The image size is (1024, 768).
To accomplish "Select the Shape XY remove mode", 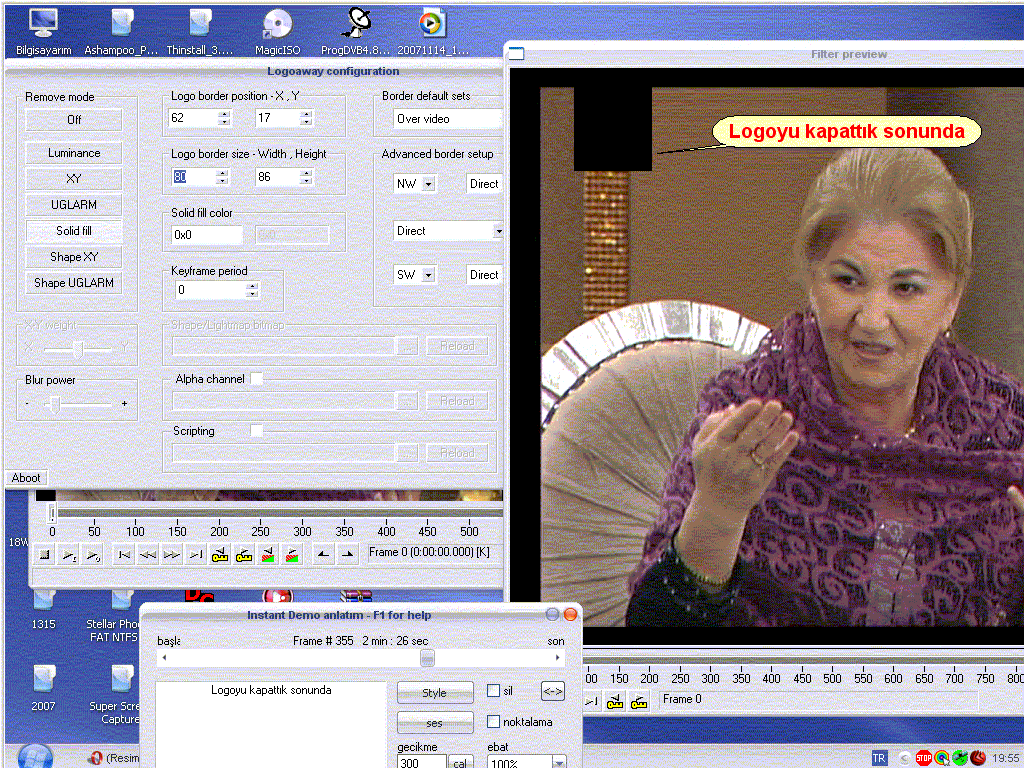I will click(74, 257).
